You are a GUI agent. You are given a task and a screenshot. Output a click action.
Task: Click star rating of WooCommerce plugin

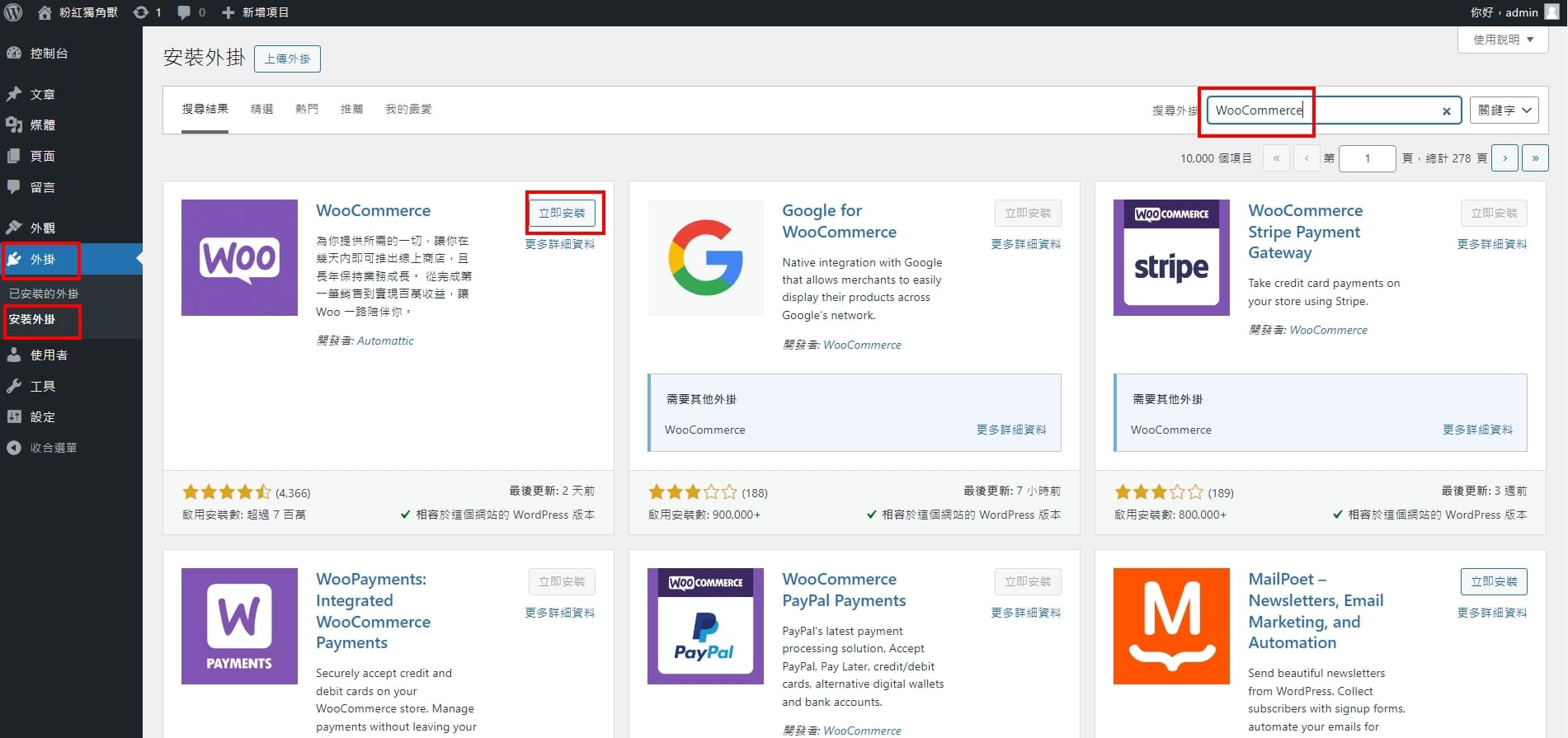click(x=227, y=493)
